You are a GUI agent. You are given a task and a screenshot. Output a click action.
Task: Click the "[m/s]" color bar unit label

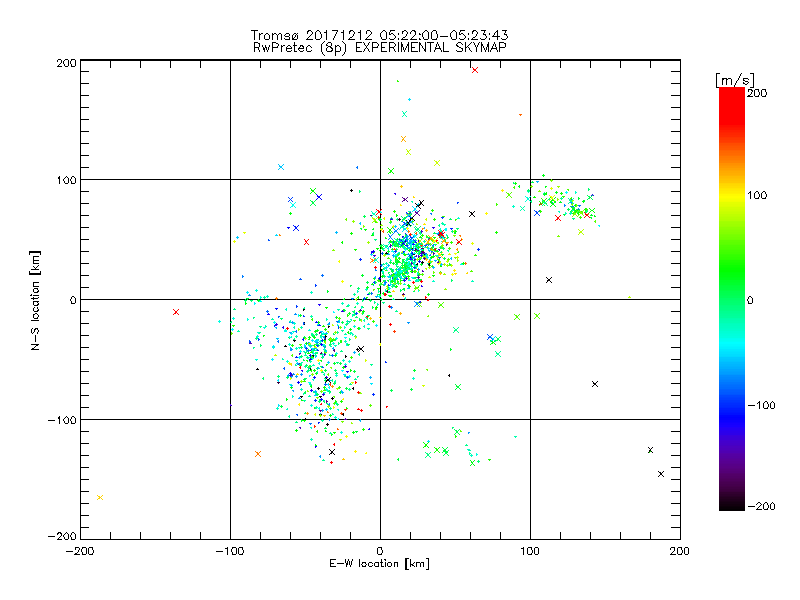[735, 80]
